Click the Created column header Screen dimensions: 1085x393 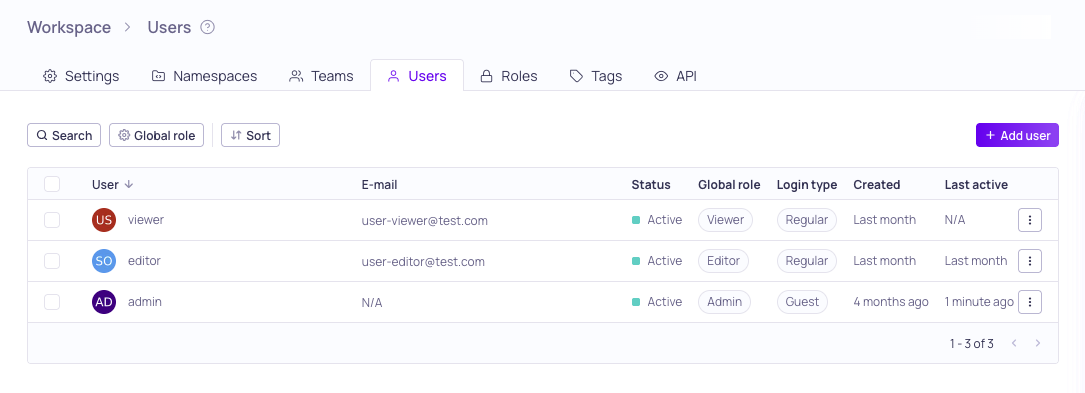click(x=877, y=185)
